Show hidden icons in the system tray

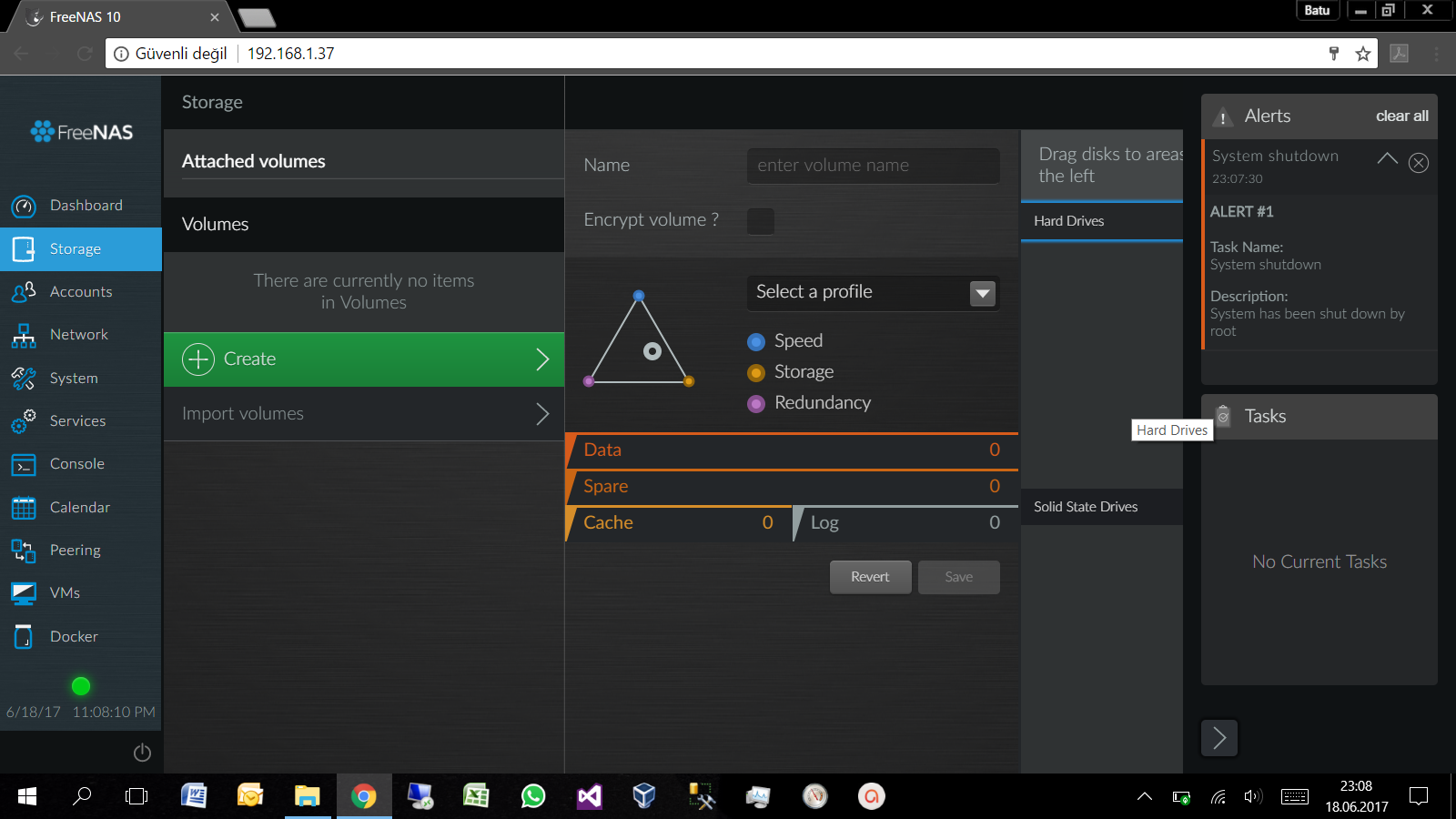1145,796
